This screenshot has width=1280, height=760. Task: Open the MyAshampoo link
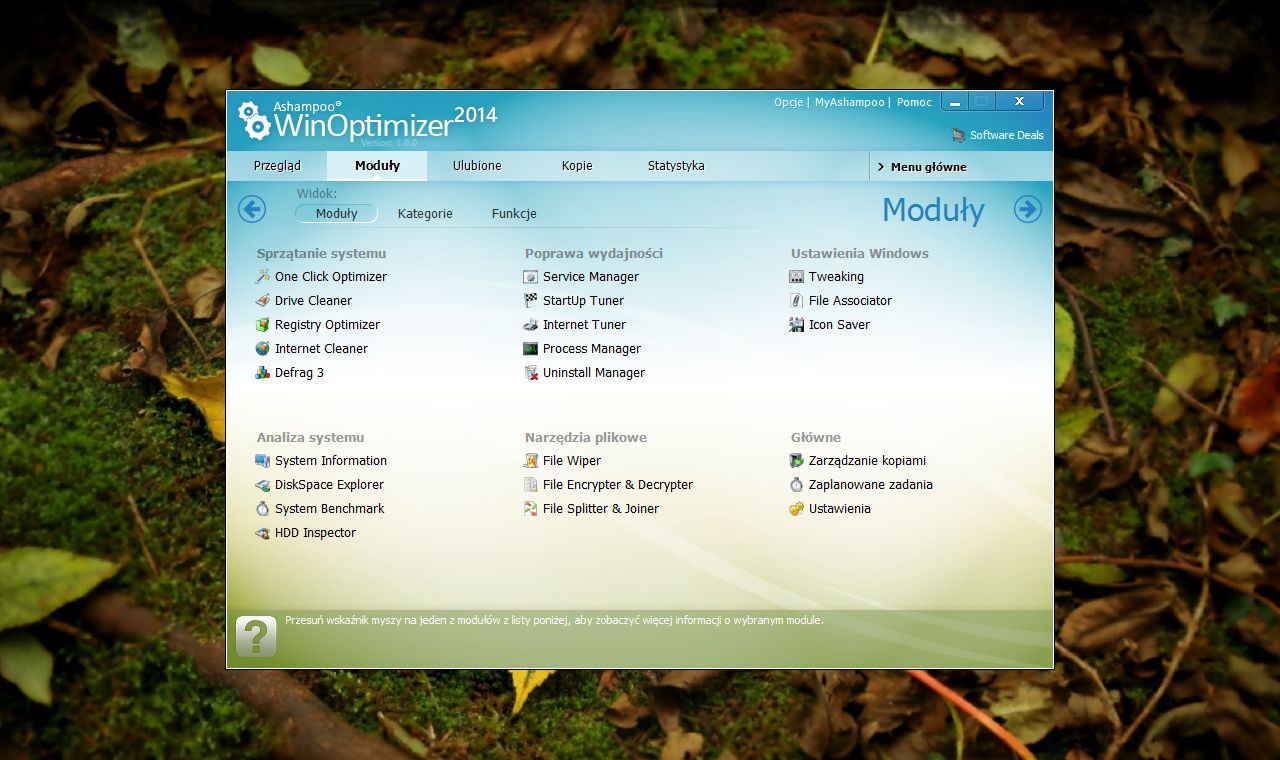pyautogui.click(x=849, y=102)
